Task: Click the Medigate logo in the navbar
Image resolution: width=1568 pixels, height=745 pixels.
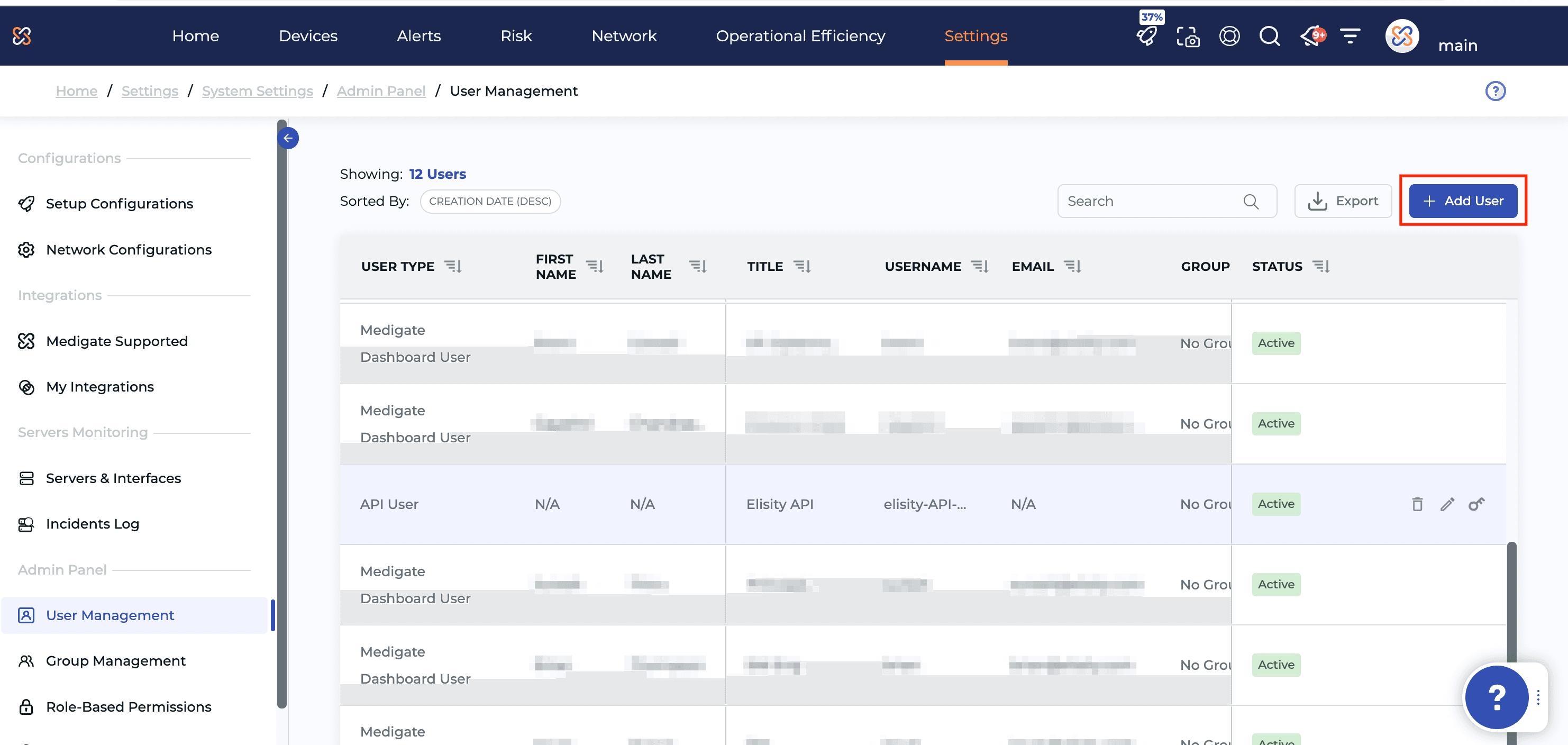Action: 22,36
